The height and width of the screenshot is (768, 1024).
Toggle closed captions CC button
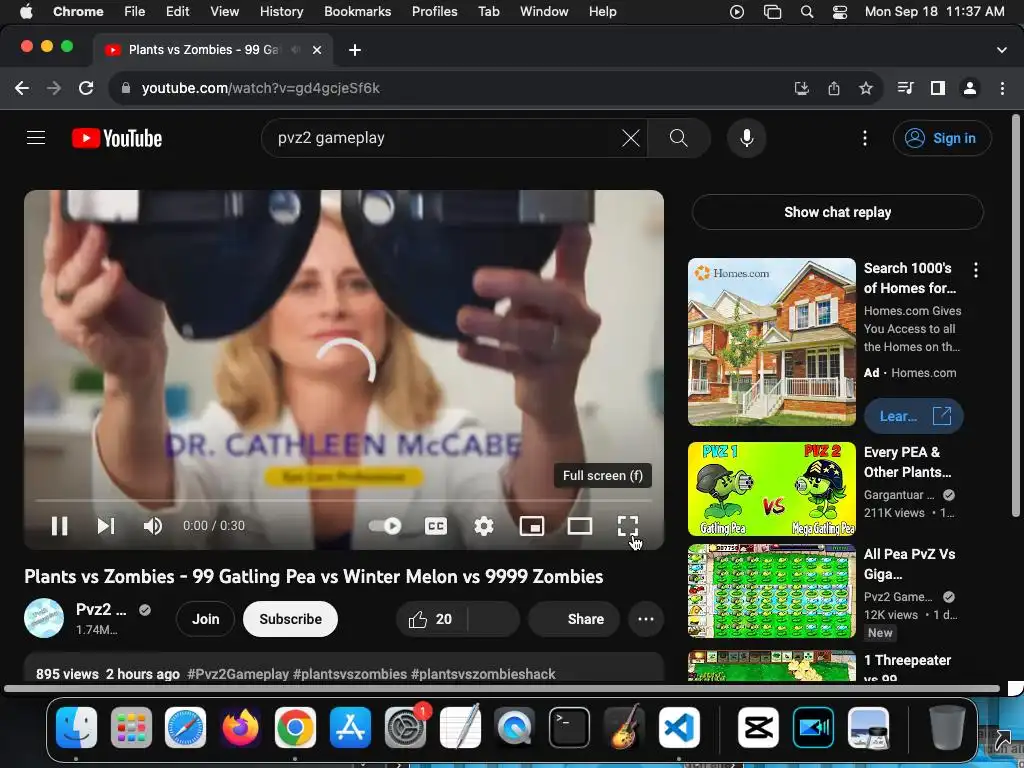click(436, 526)
